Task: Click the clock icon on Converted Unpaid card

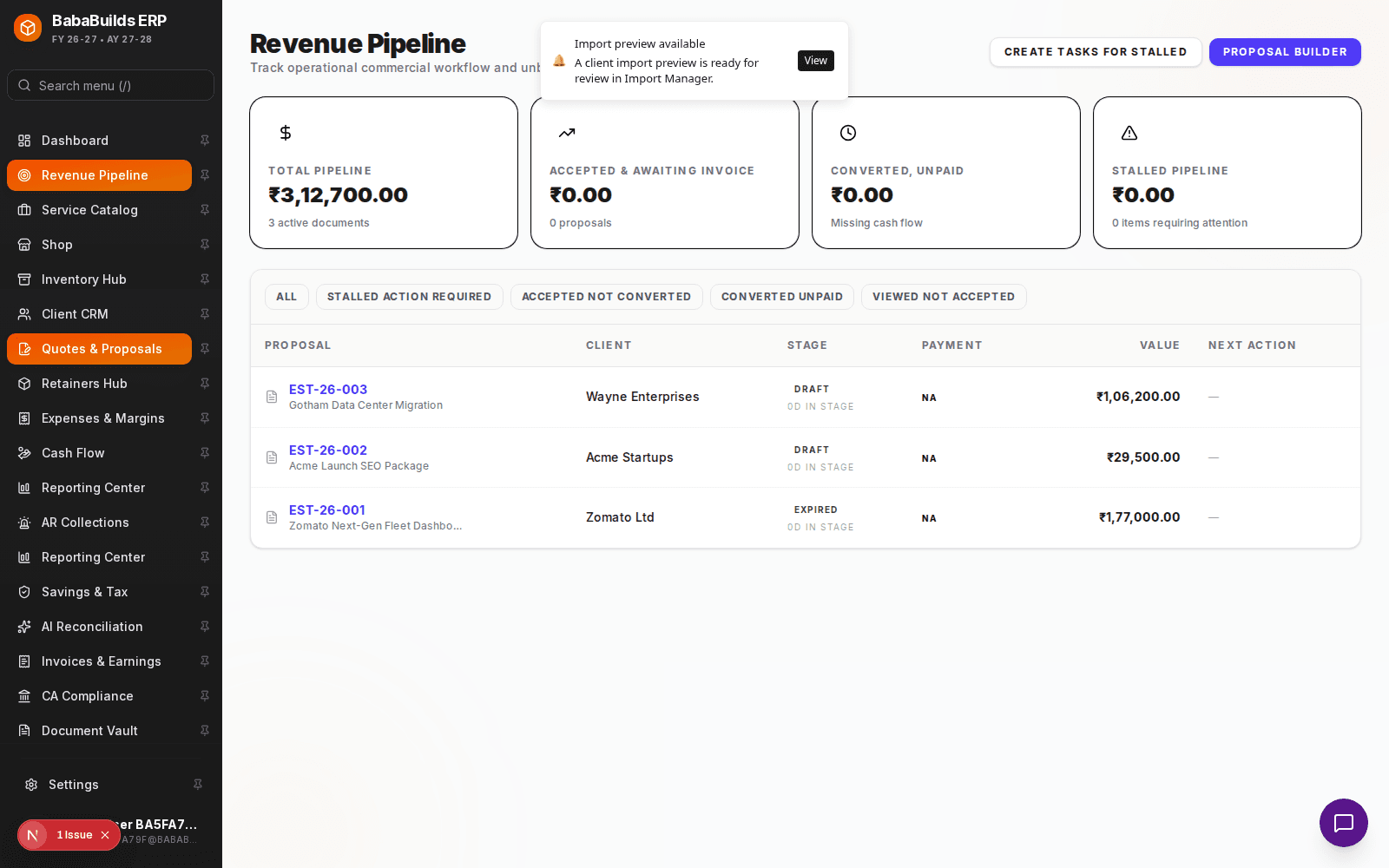Action: click(x=848, y=133)
